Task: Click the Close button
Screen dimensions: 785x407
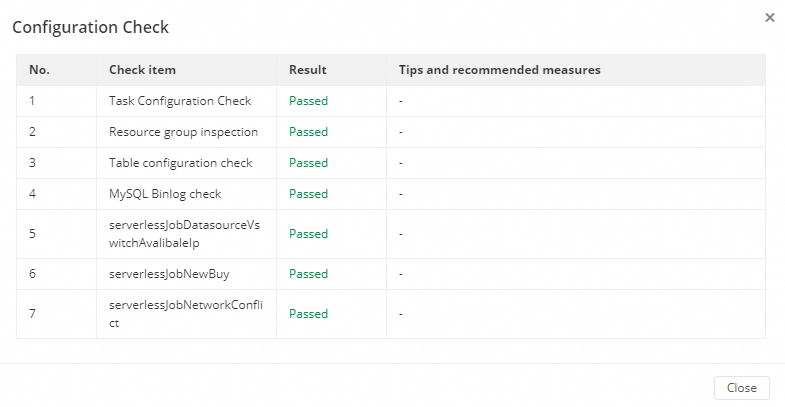Action: tap(741, 388)
